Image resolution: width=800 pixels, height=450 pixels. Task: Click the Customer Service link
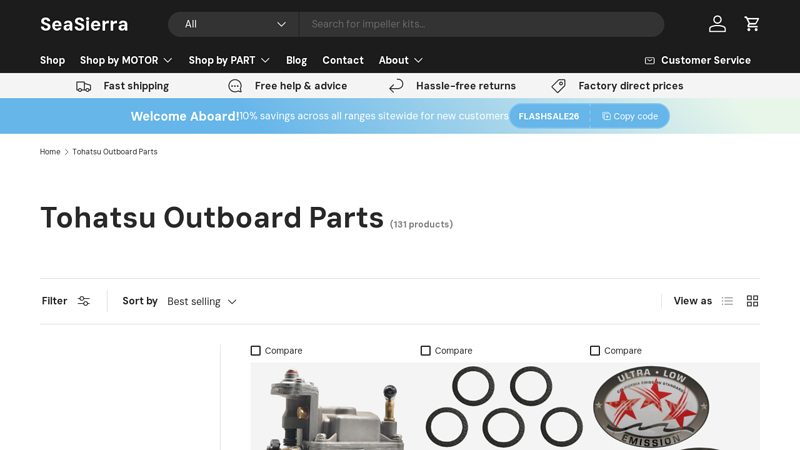(697, 60)
